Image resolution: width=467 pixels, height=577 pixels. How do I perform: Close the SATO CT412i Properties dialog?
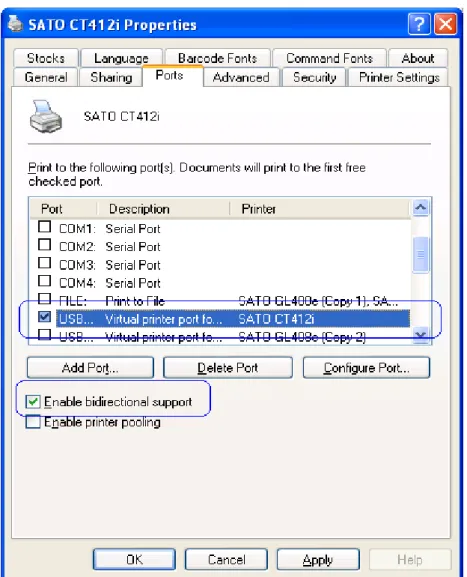pos(446,24)
